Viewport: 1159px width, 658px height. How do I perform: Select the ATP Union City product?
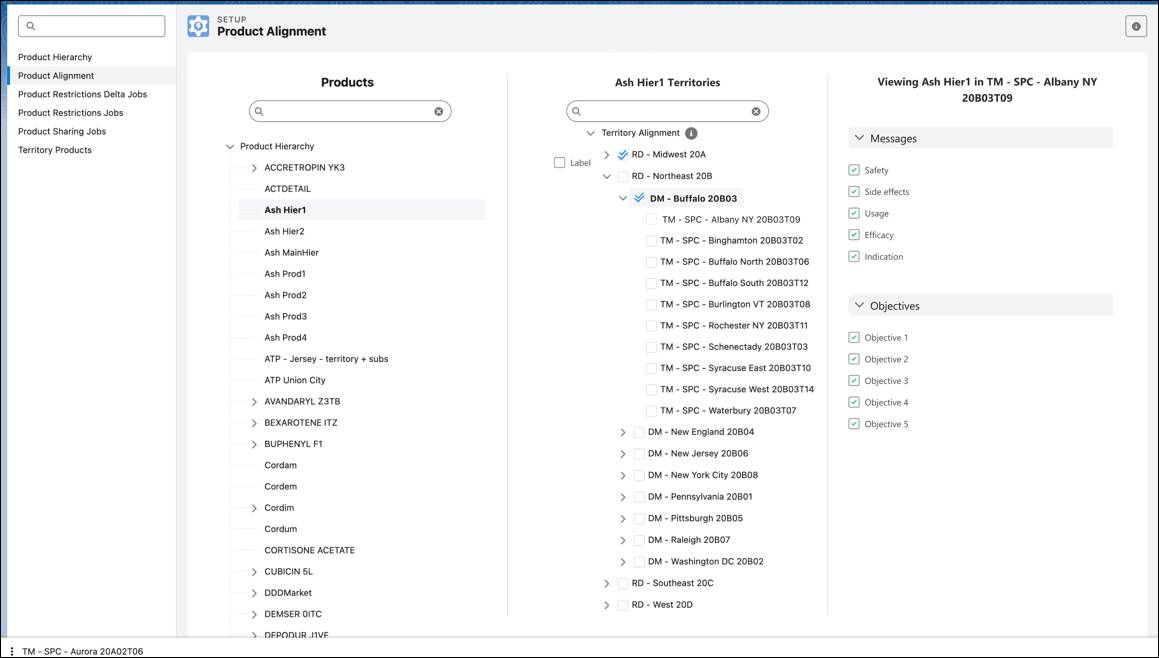tap(295, 381)
